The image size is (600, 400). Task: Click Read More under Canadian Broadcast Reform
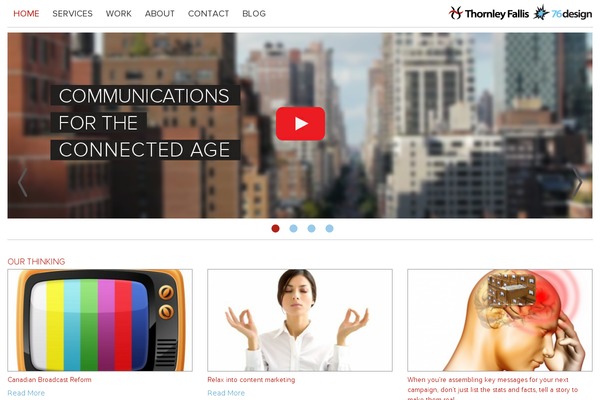coord(26,393)
